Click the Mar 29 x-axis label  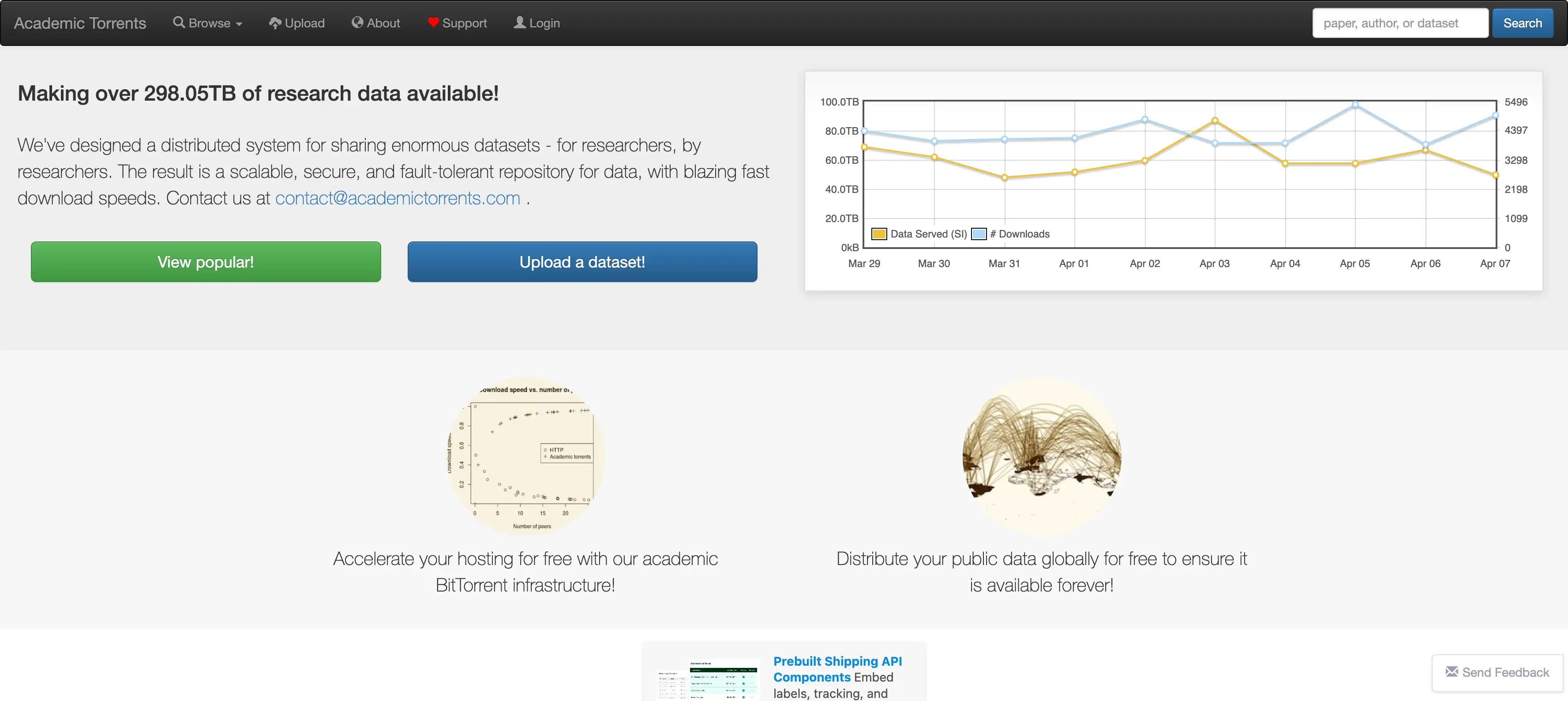tap(864, 264)
